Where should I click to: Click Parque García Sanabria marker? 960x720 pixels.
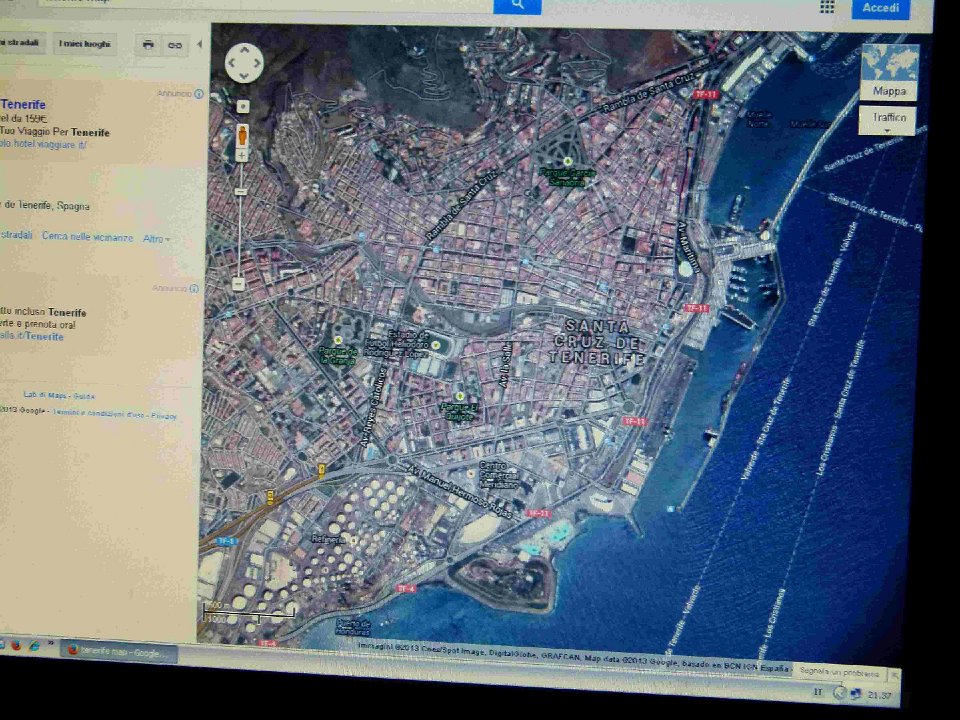point(568,162)
